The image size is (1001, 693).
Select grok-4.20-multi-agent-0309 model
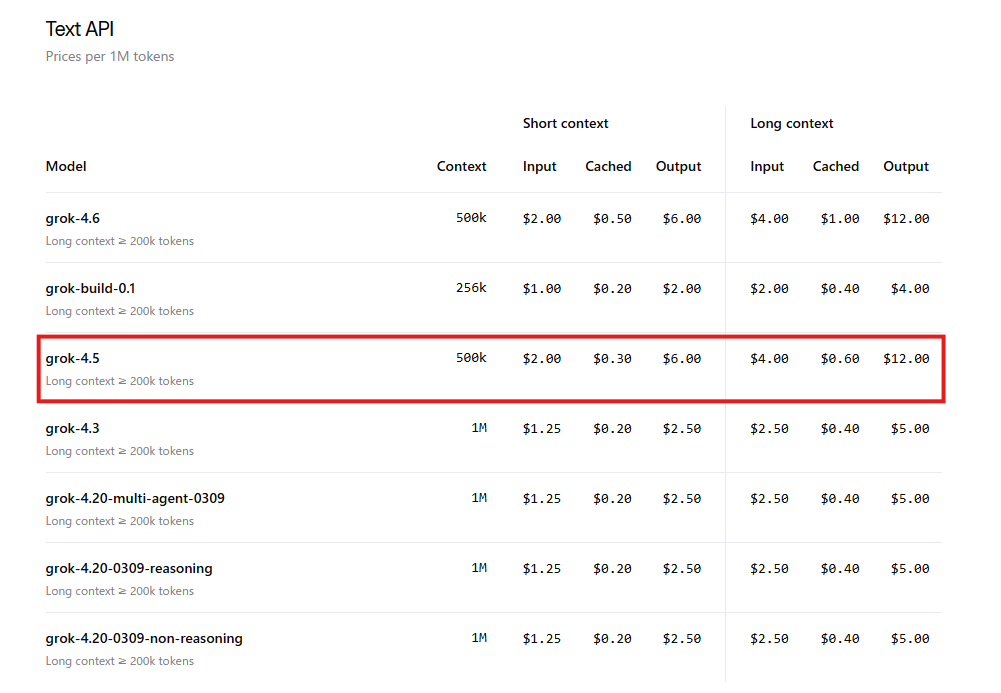tap(135, 498)
